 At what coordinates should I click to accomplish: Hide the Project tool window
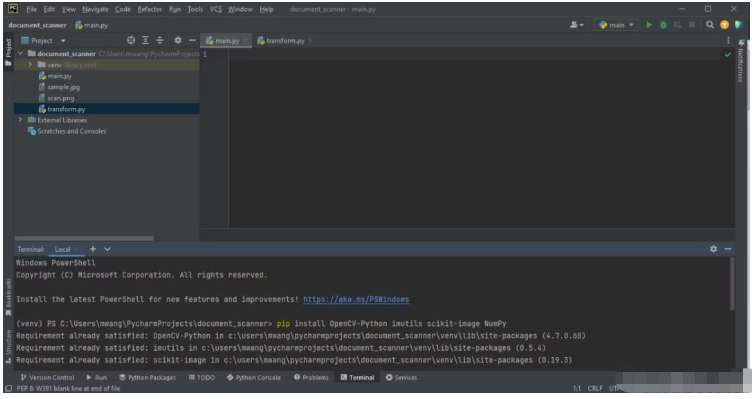[192, 40]
